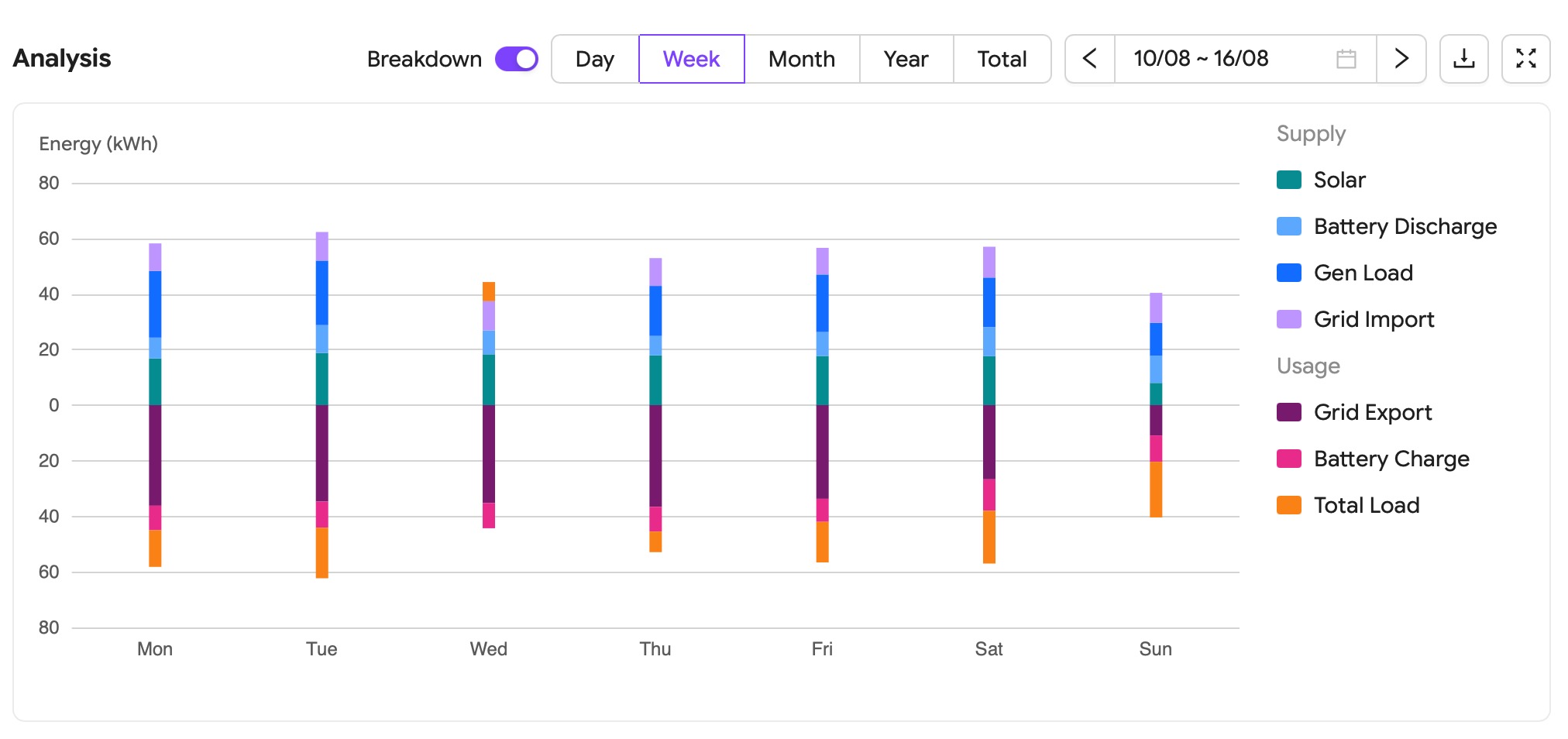Select the Total view tab
Image resolution: width=1568 pixels, height=739 pixels.
click(x=1002, y=59)
